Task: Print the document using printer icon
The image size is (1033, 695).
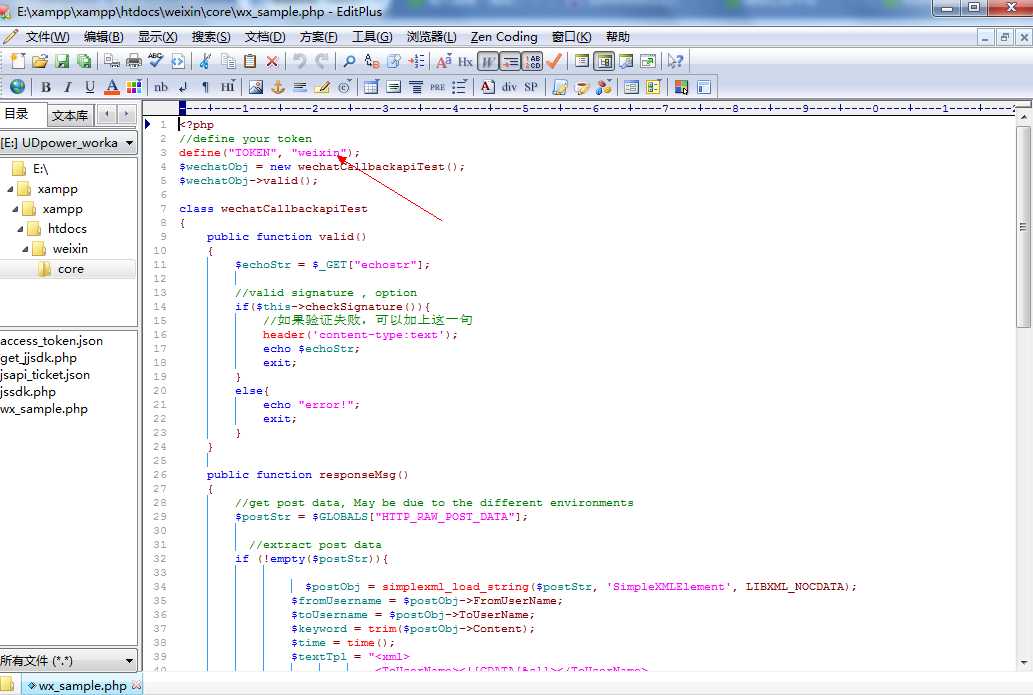Action: click(x=134, y=61)
